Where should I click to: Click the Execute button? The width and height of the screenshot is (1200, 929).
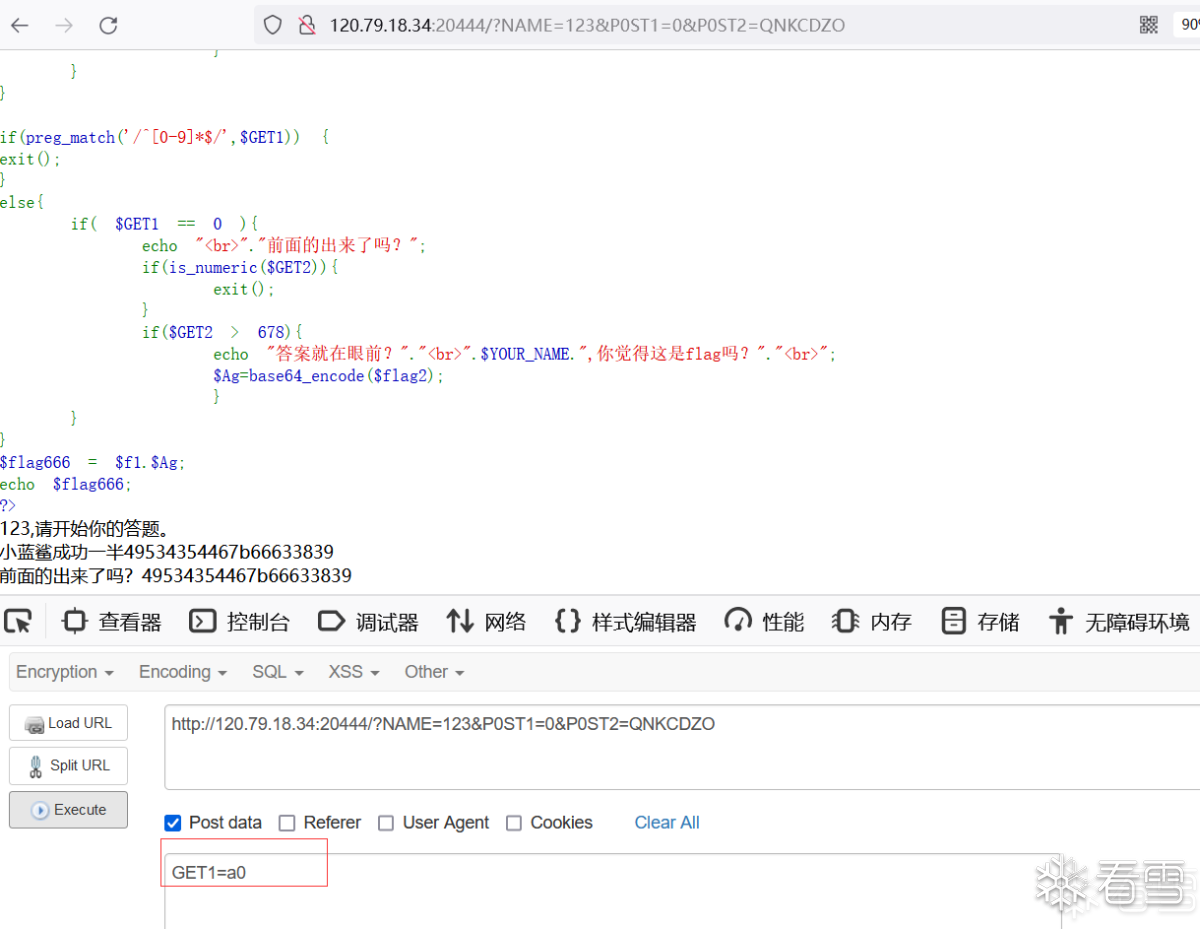[68, 810]
